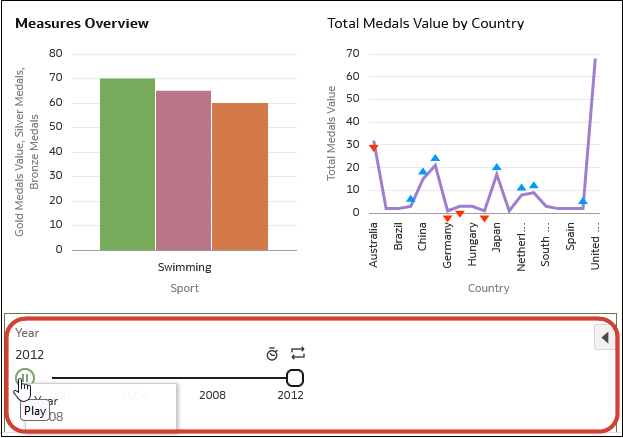Click the Hungary label on country axis
The height and width of the screenshot is (438, 623).
[x=472, y=244]
